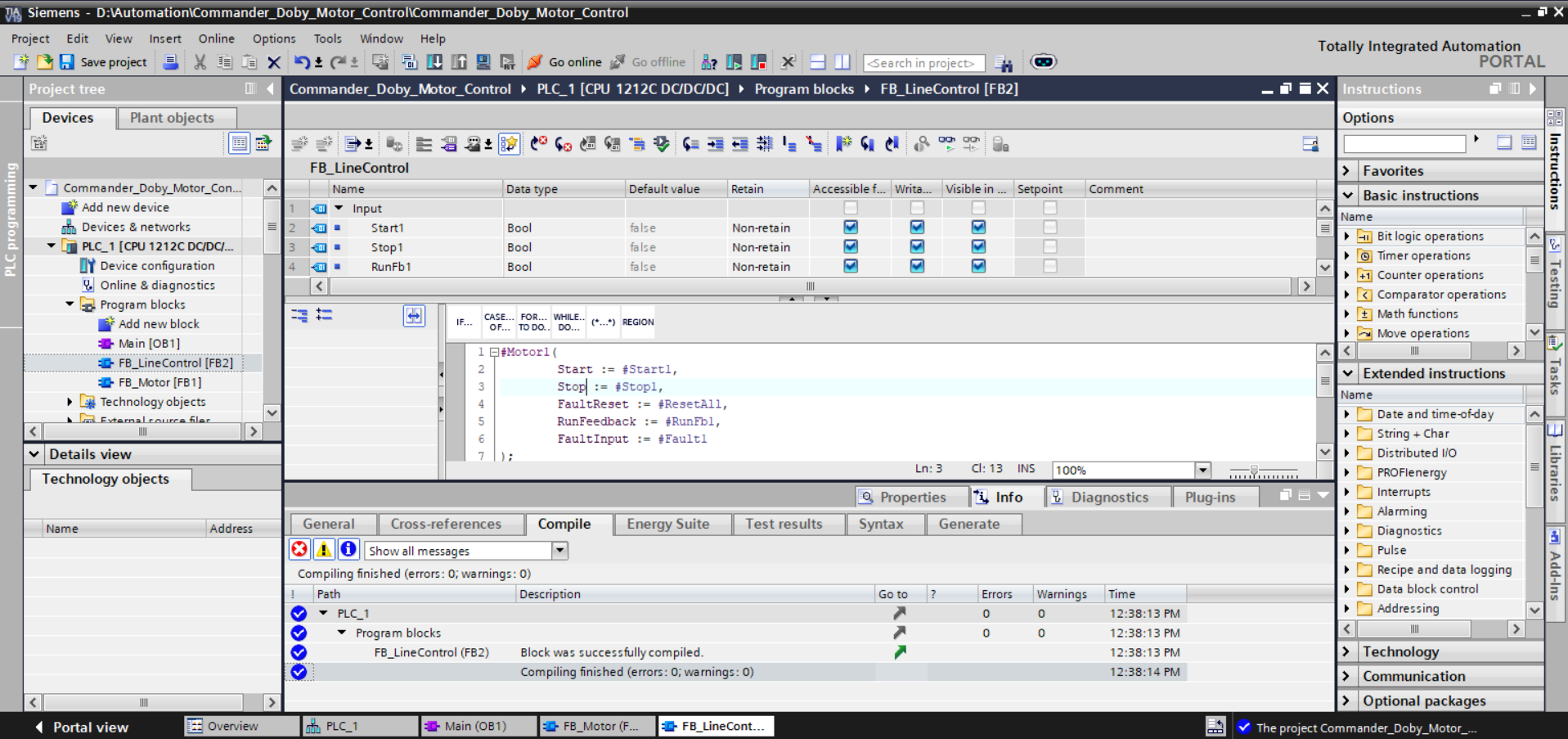Insert CASE OF statement snippet

click(x=498, y=322)
